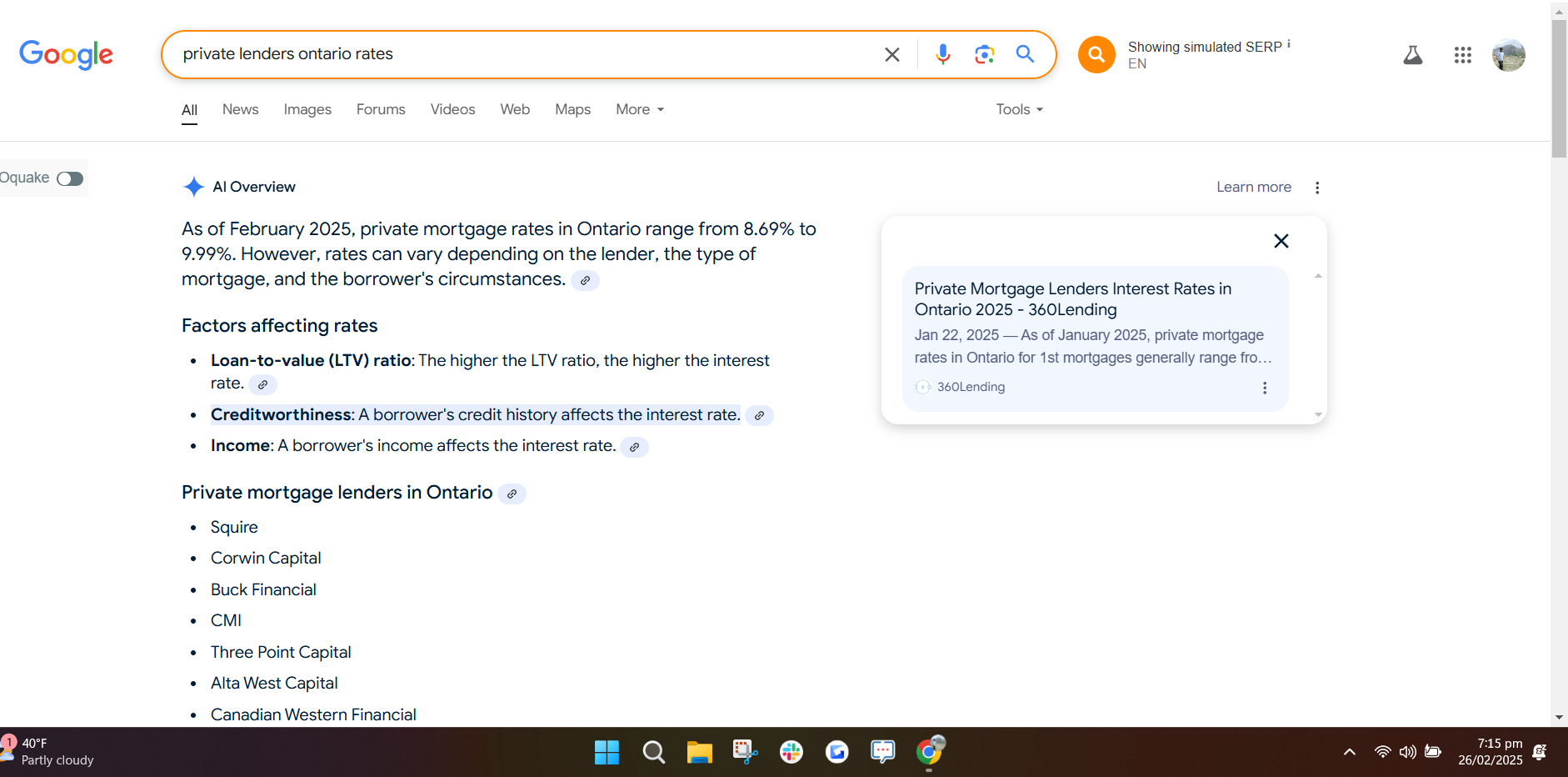This screenshot has width=1568, height=777.
Task: Expand the More search filters dropdown
Action: tap(640, 109)
